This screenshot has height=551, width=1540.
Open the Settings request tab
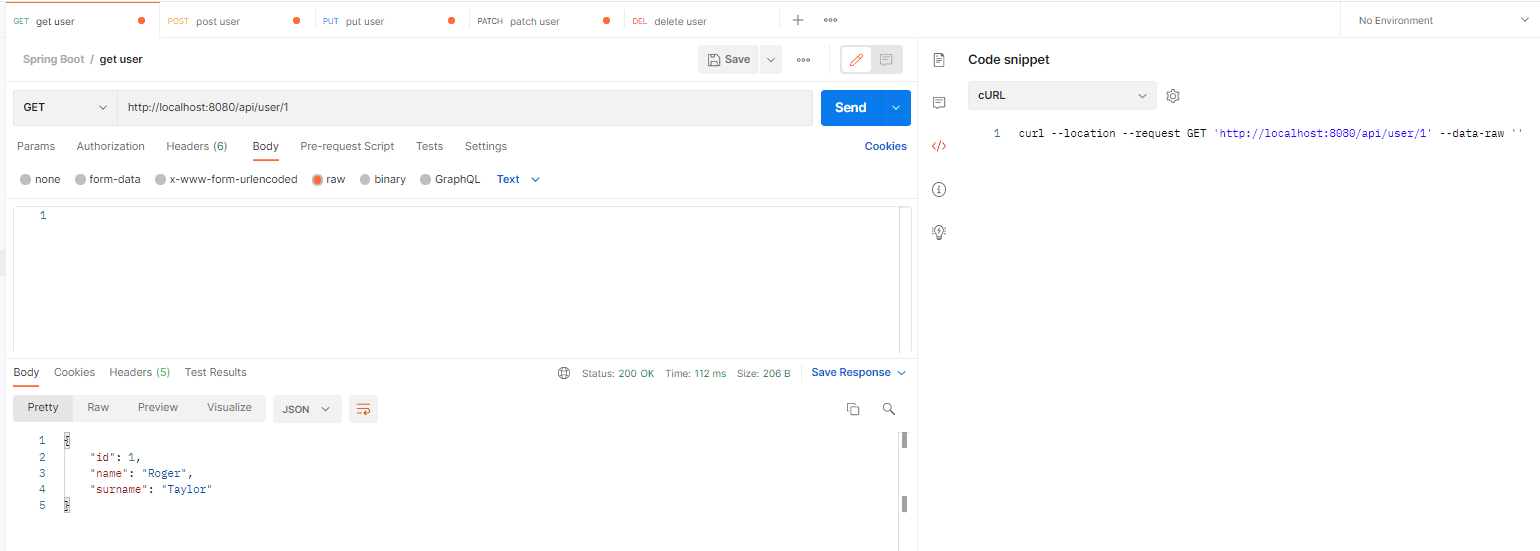(486, 147)
